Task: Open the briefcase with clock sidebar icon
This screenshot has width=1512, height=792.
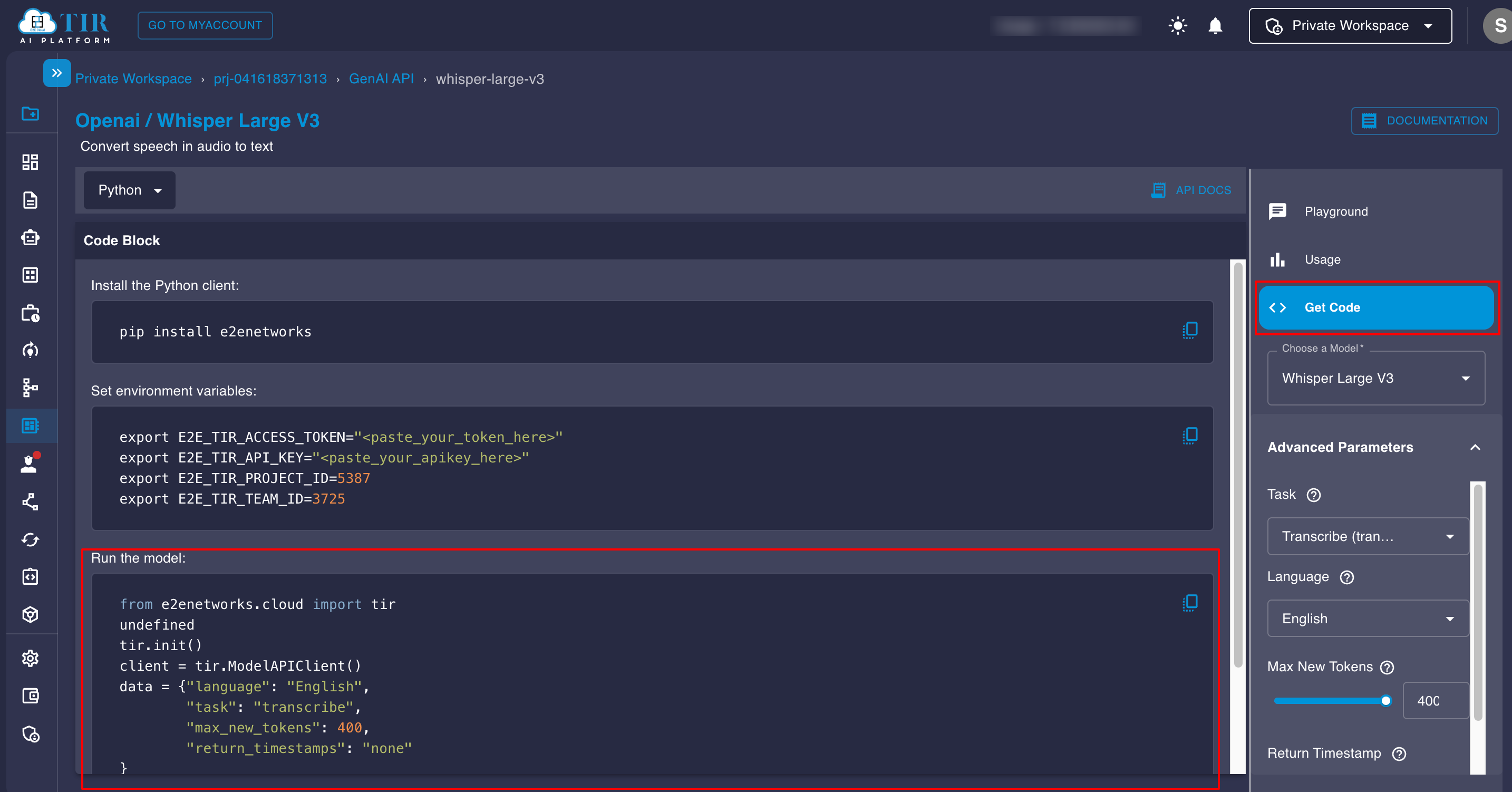Action: 30,314
